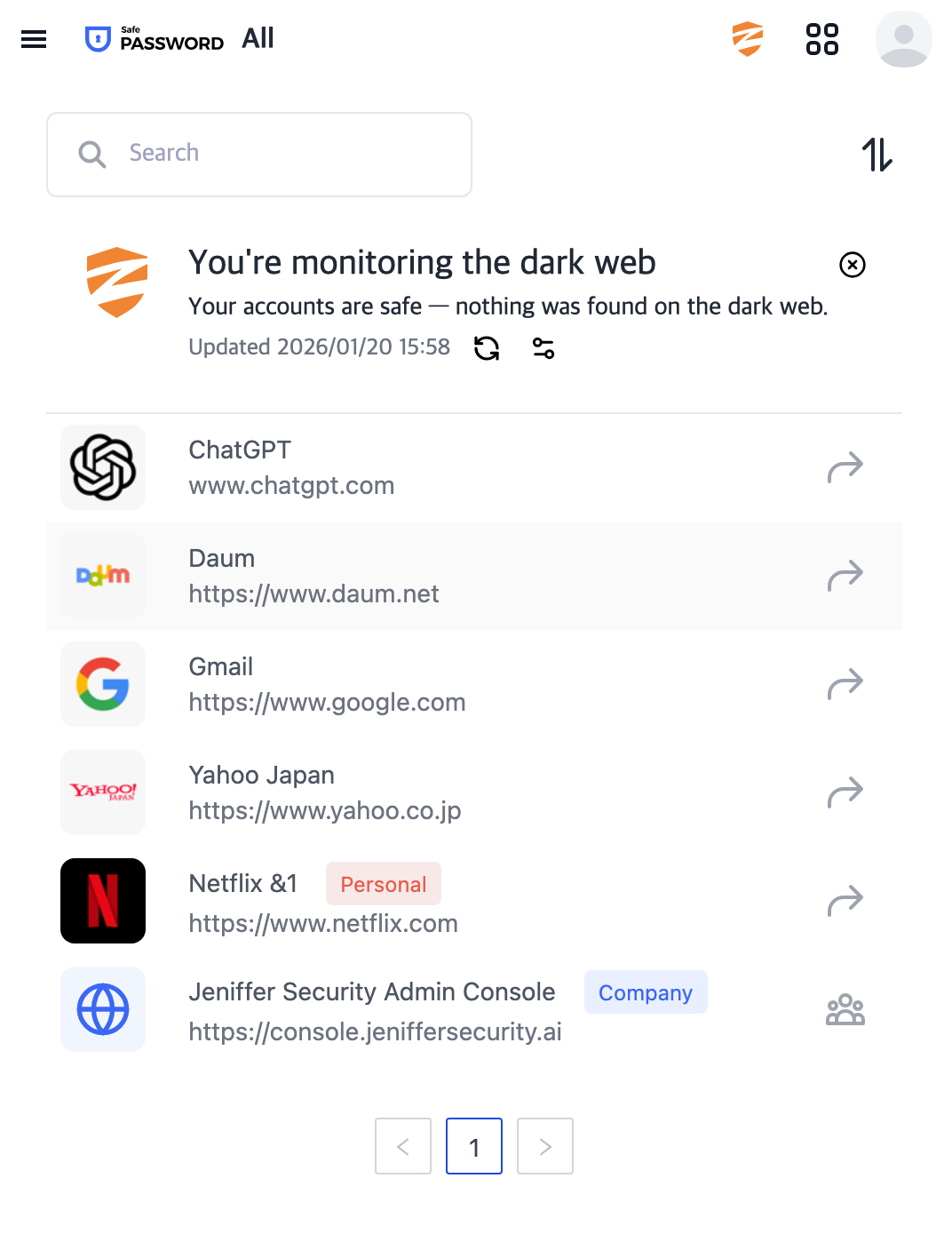Click the shared group icon for Jeniffer Security
The image size is (952, 1242).
(x=845, y=1009)
